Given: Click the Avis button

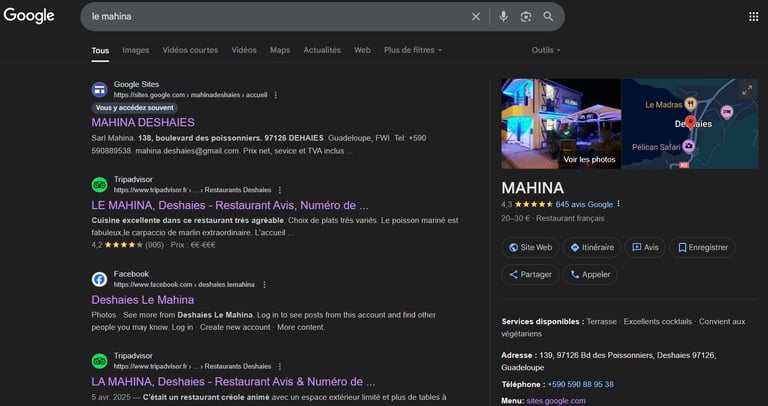Looking at the screenshot, I should click(x=645, y=247).
